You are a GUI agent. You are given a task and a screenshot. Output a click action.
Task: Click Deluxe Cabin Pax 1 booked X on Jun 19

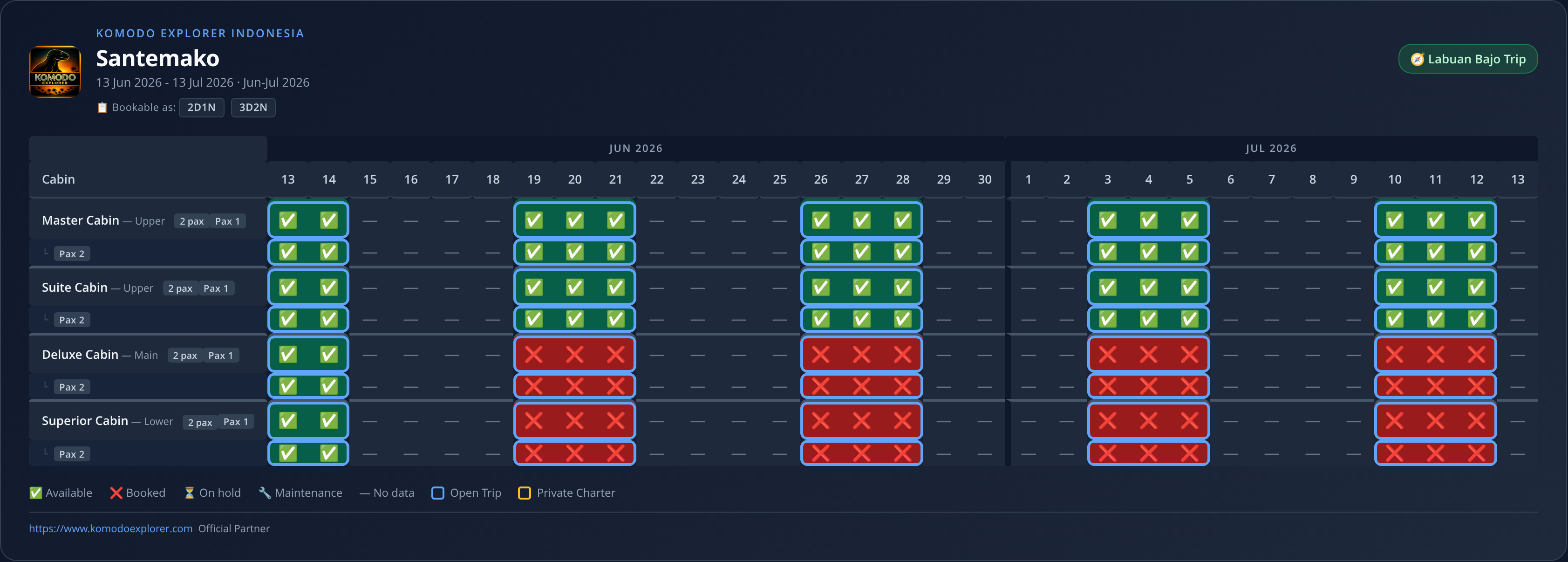click(534, 354)
